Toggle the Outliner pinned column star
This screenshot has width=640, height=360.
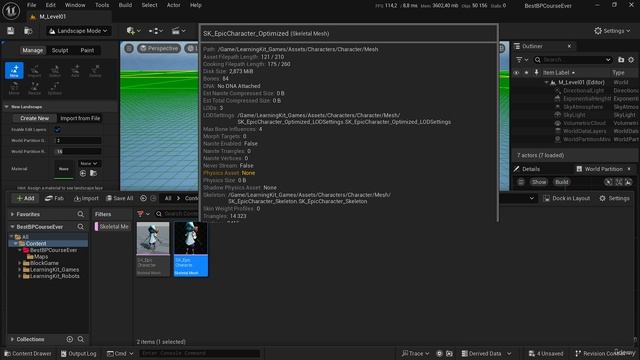(x=526, y=73)
